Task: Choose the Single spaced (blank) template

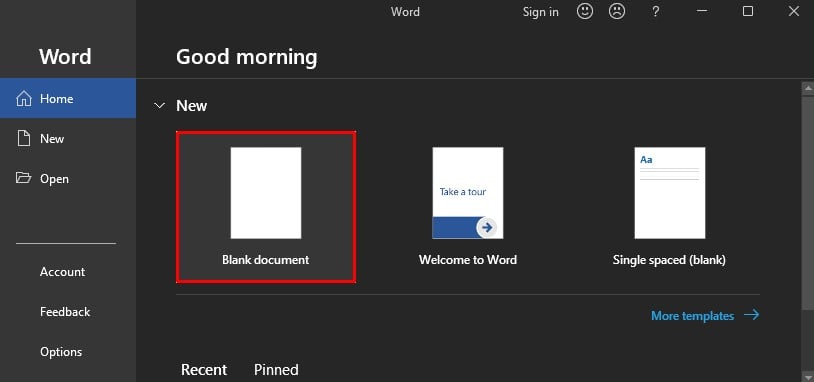Action: [x=669, y=207]
